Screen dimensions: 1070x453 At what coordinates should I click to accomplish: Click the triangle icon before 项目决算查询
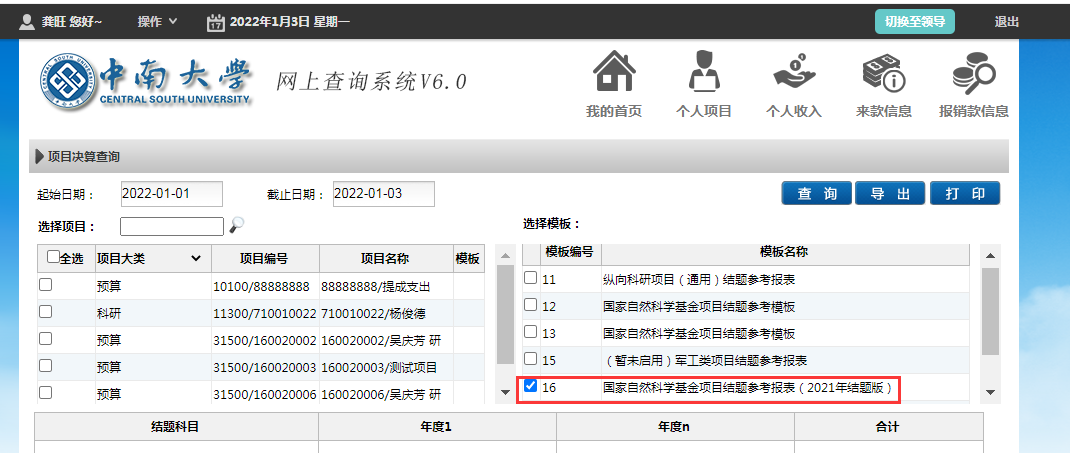click(40, 157)
